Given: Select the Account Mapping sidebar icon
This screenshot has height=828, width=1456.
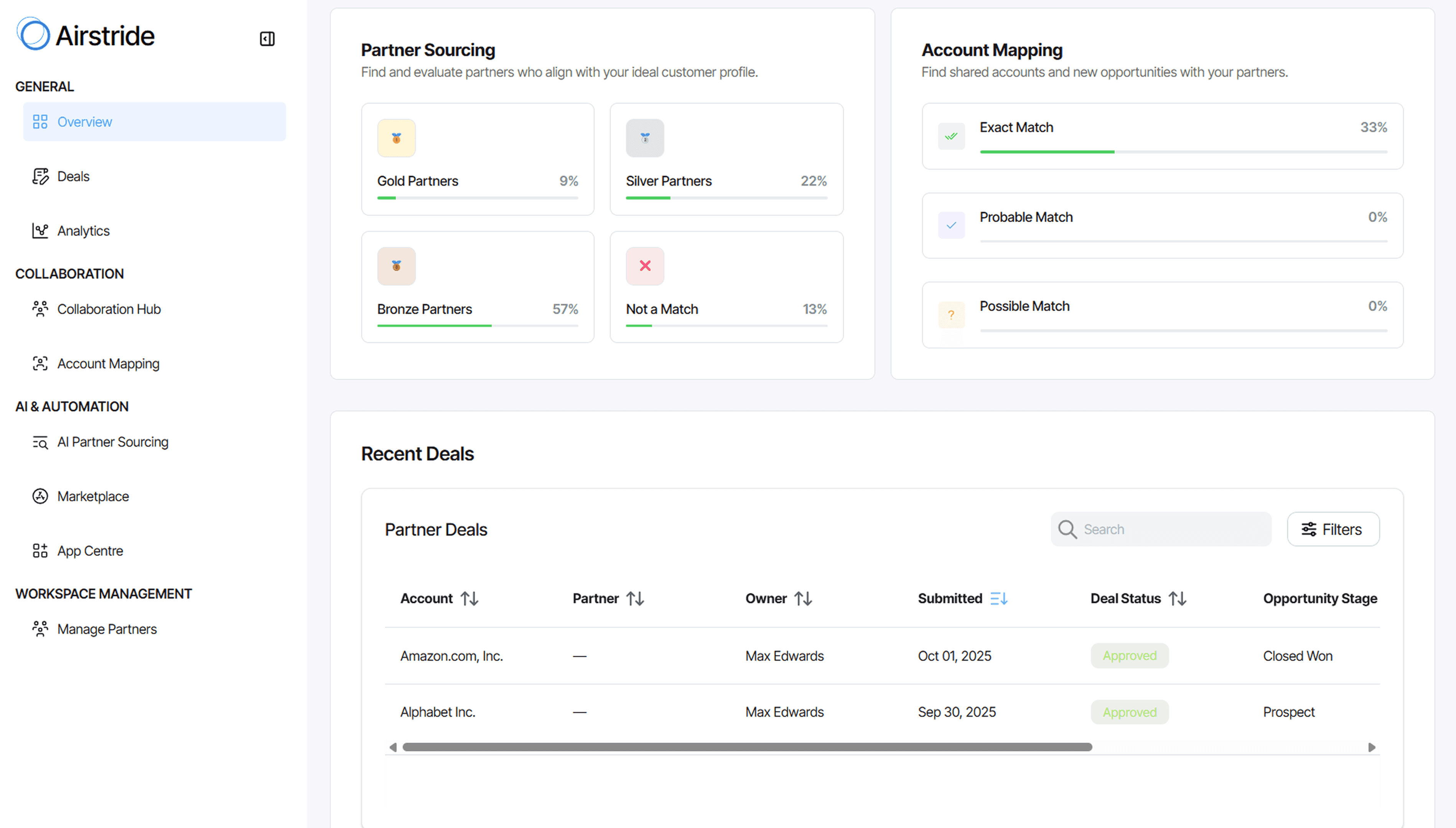Looking at the screenshot, I should (x=40, y=363).
